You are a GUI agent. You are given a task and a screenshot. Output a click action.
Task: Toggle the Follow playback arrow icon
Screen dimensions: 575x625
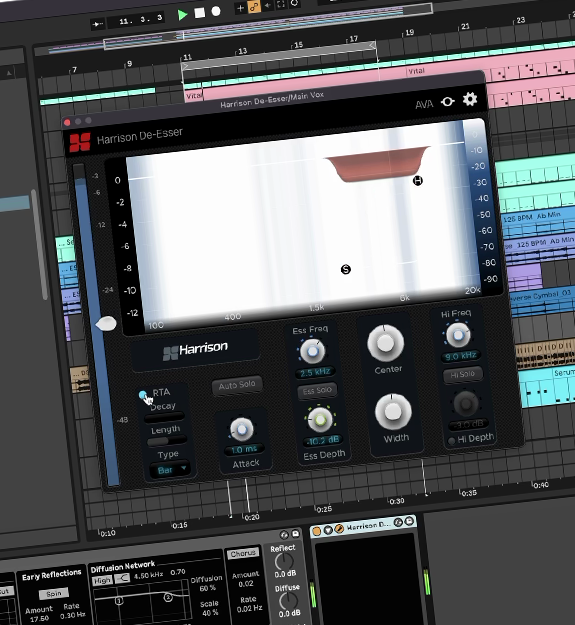point(98,25)
